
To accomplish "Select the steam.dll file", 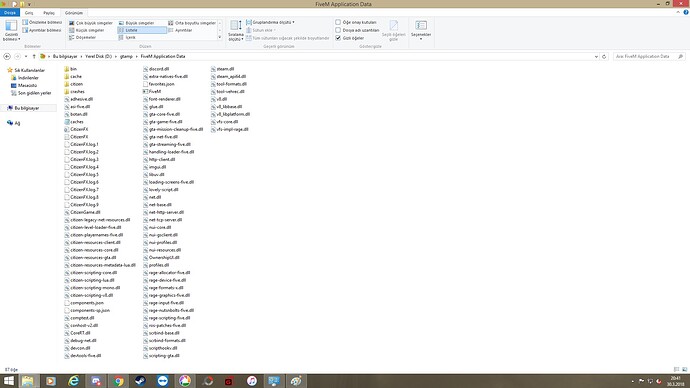I will (223, 69).
